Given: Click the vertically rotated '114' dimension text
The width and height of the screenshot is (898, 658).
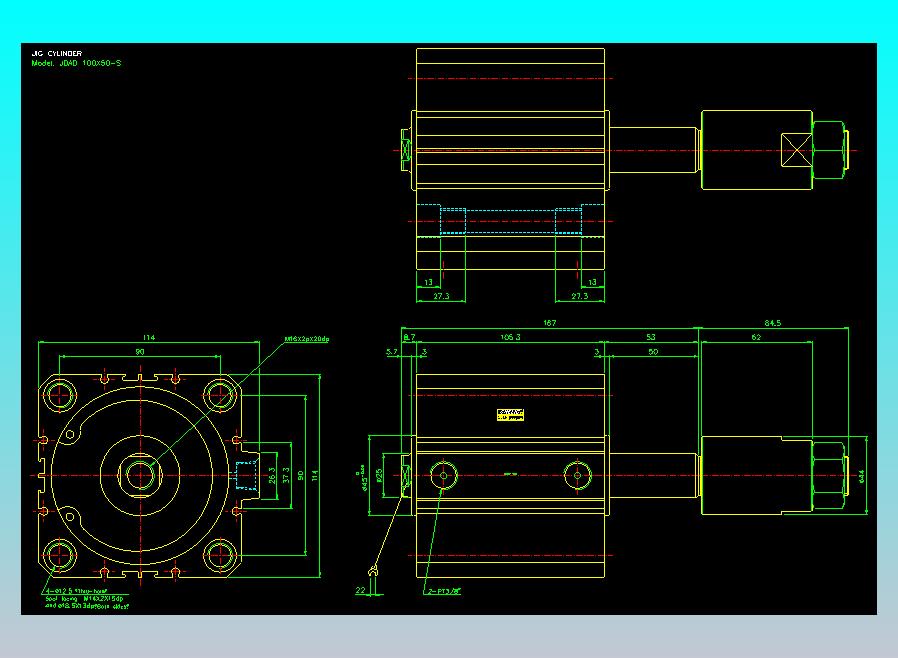Looking at the screenshot, I should pyautogui.click(x=314, y=475).
